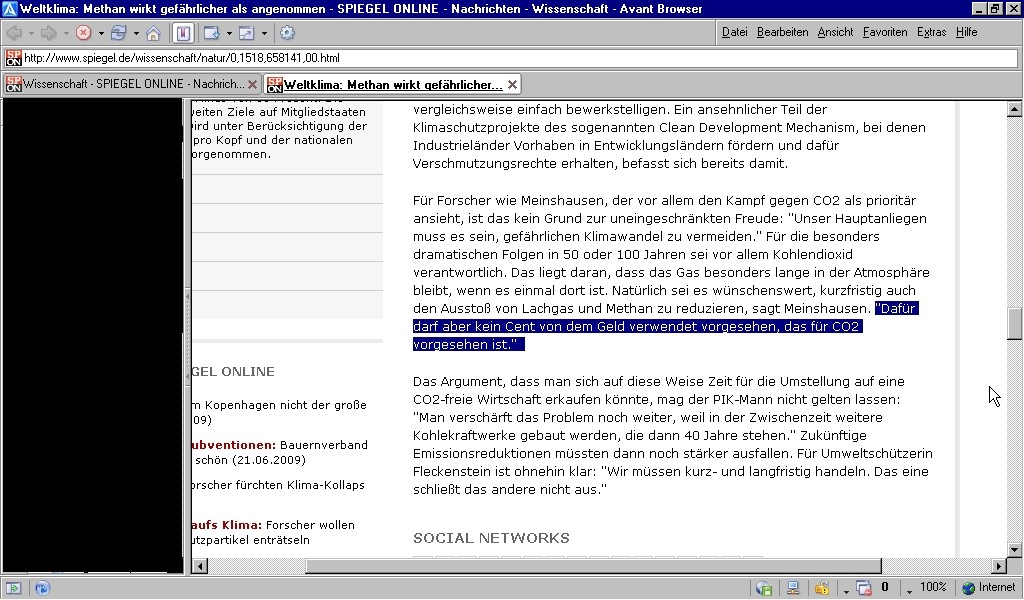
Task: Click the horizontal scrollbar right arrow
Action: tap(997, 566)
